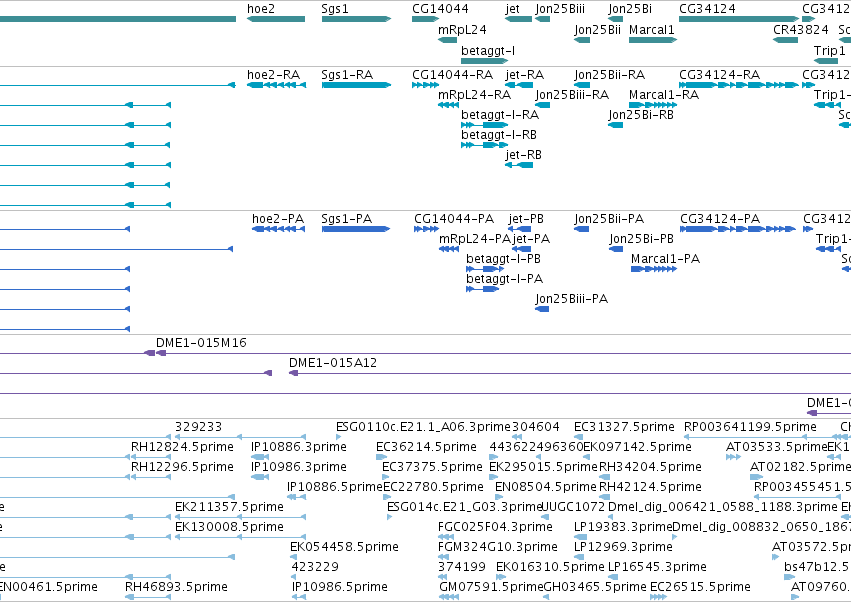The height and width of the screenshot is (602, 851).
Task: Select the jet-PB protein label
Action: pos(526,219)
